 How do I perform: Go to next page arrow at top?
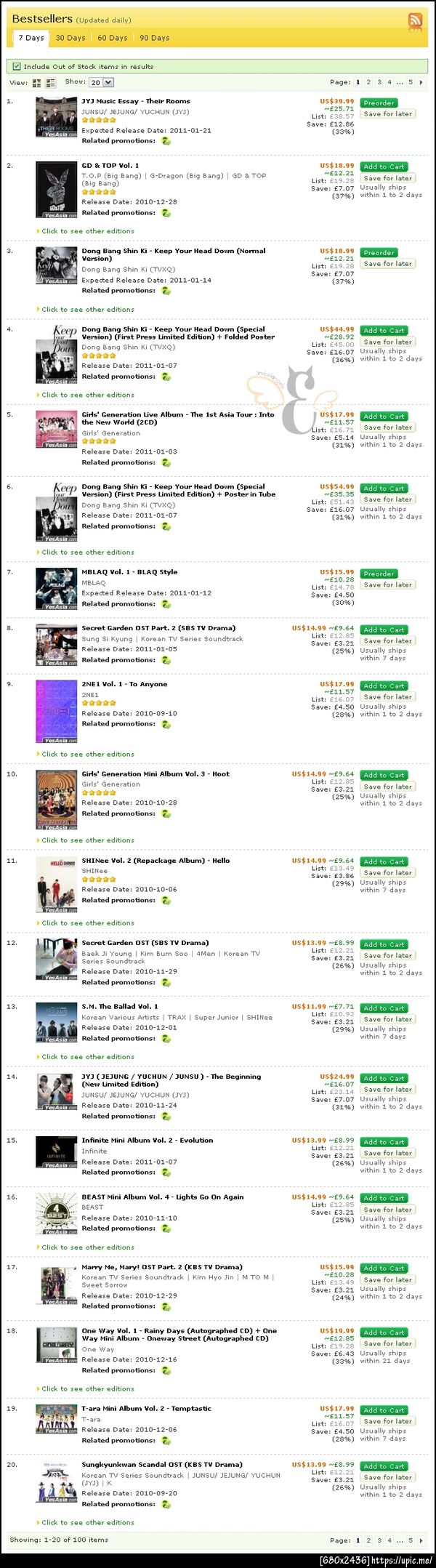[x=421, y=83]
